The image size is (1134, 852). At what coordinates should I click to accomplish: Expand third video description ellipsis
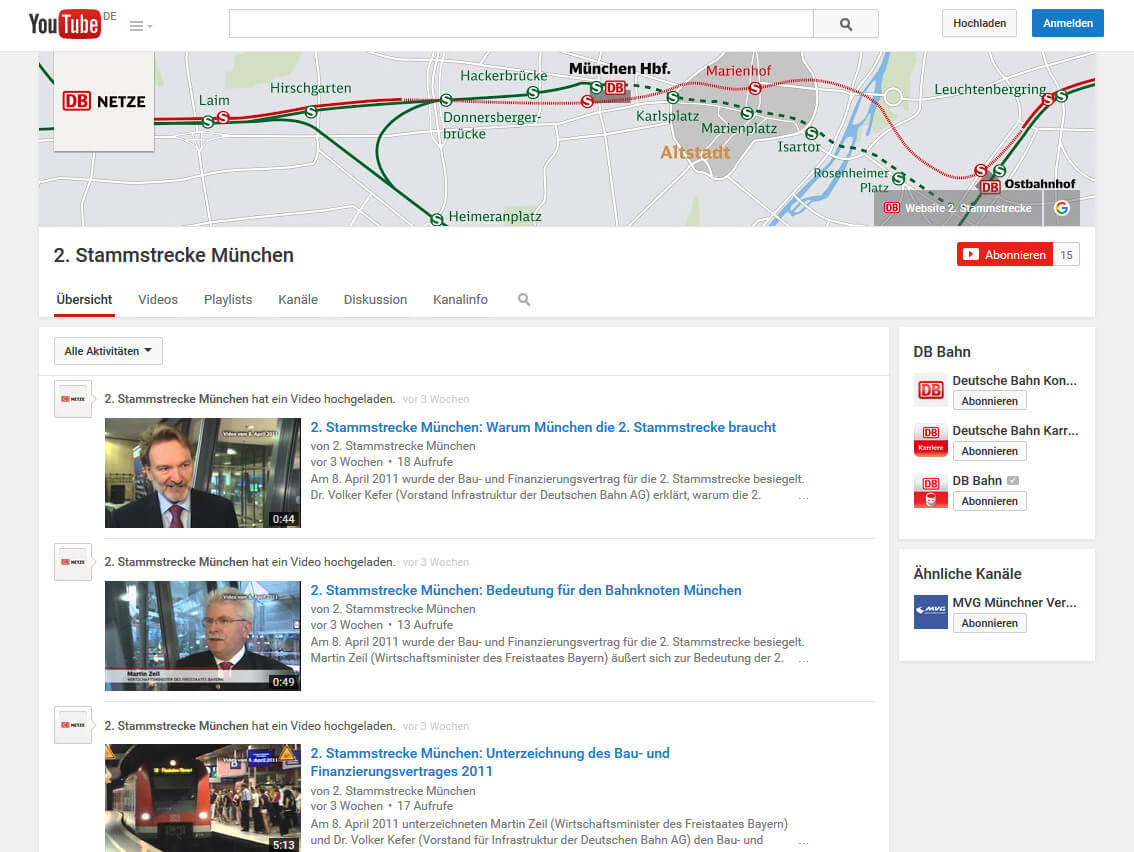point(803,842)
